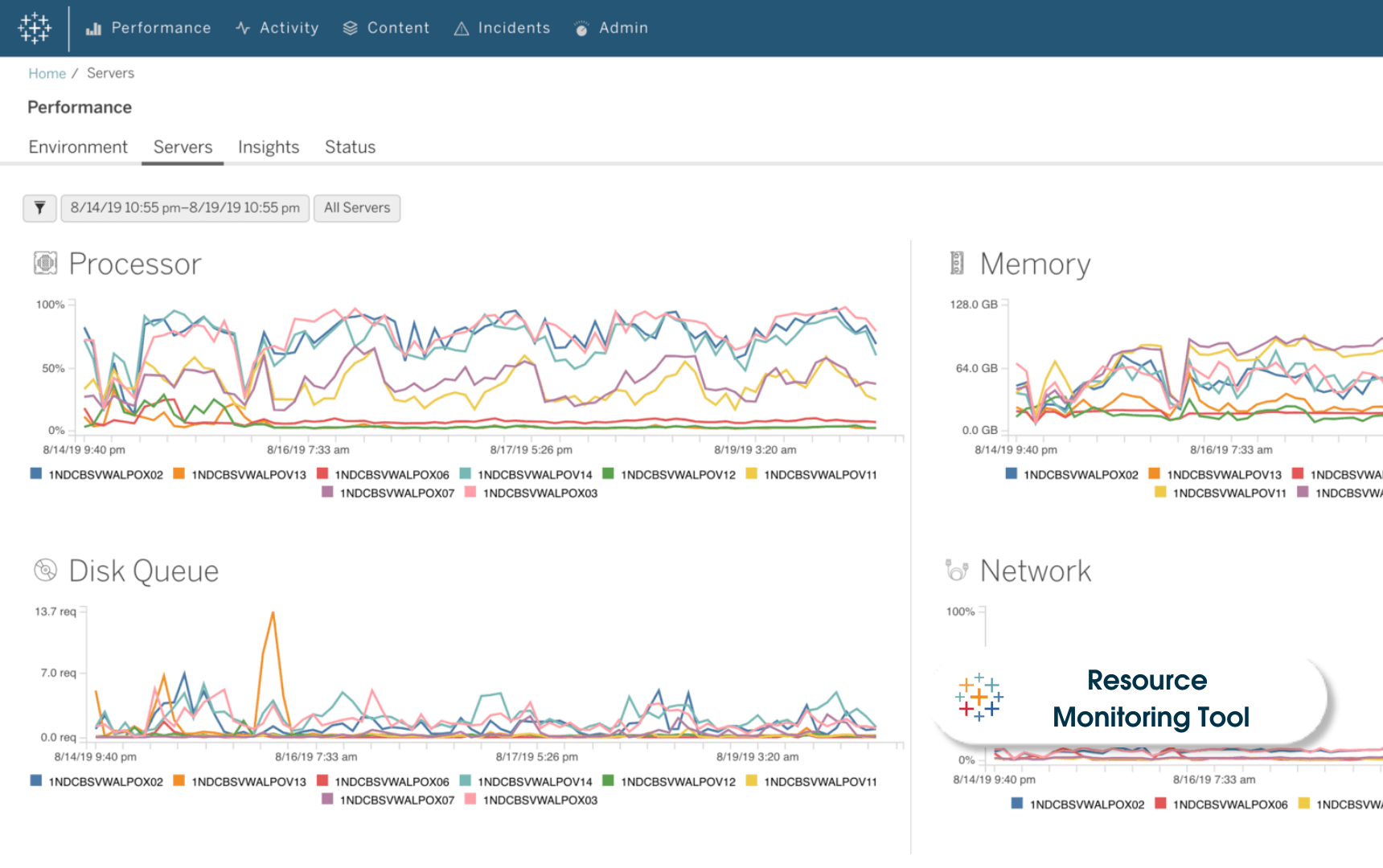Open the Status tab
Image resolution: width=1383 pixels, height=868 pixels.
(350, 146)
